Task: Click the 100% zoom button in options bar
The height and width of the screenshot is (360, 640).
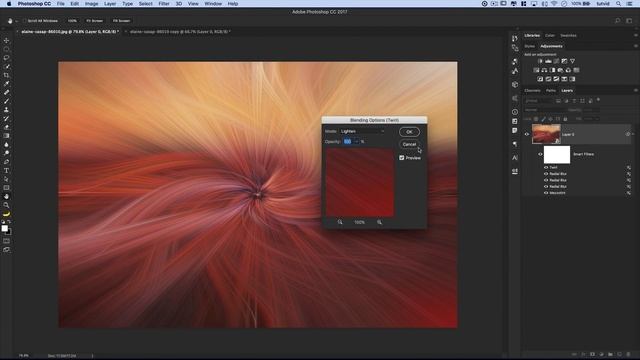Action: [72, 20]
